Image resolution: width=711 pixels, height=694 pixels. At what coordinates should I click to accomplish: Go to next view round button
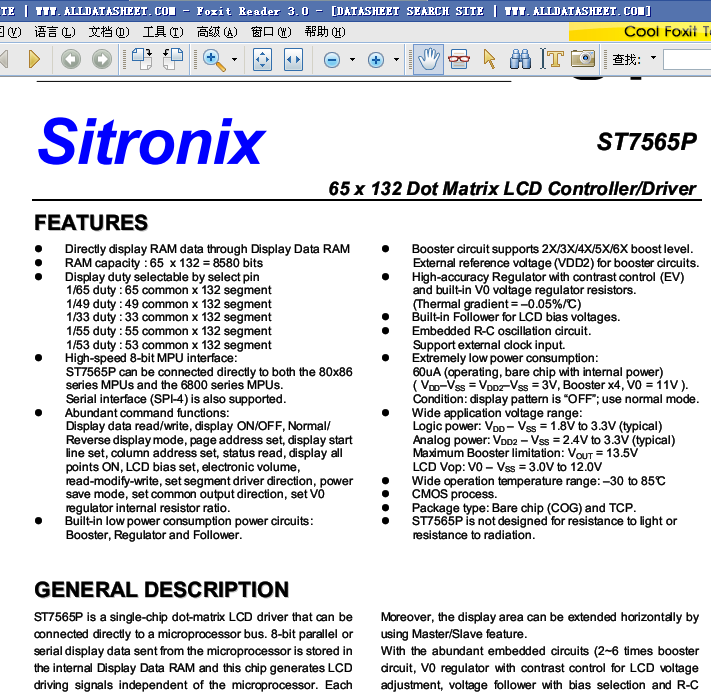point(102,59)
